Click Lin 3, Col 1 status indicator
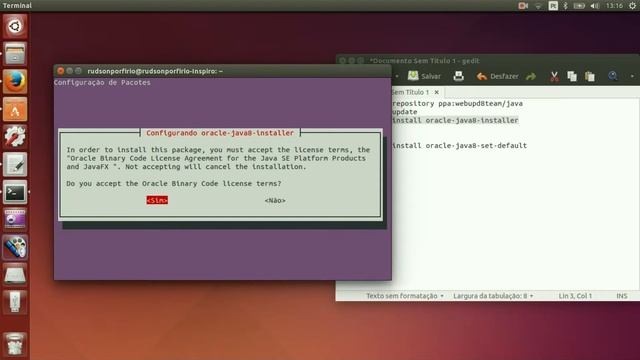The image size is (640, 360). (575, 296)
